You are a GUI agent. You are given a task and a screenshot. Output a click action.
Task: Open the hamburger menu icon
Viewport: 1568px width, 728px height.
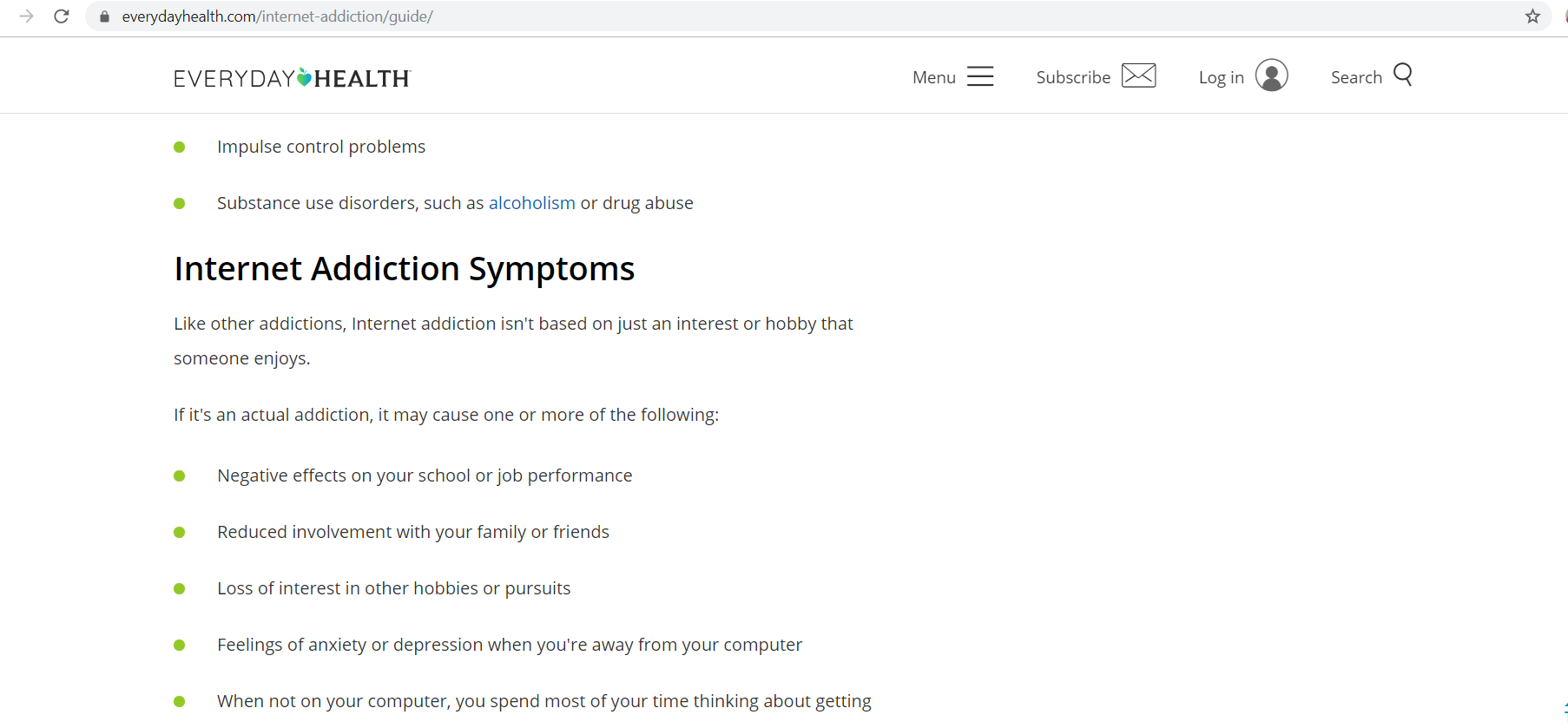tap(980, 76)
